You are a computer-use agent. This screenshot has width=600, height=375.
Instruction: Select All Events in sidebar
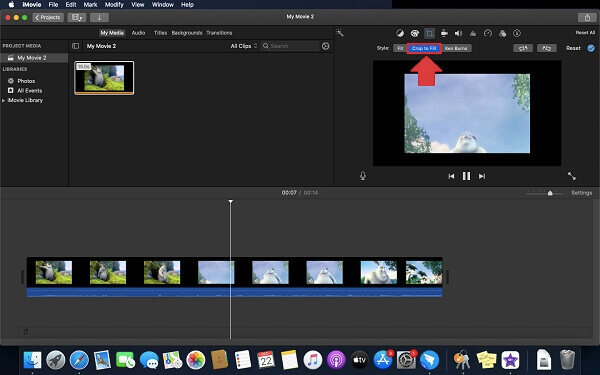point(29,91)
